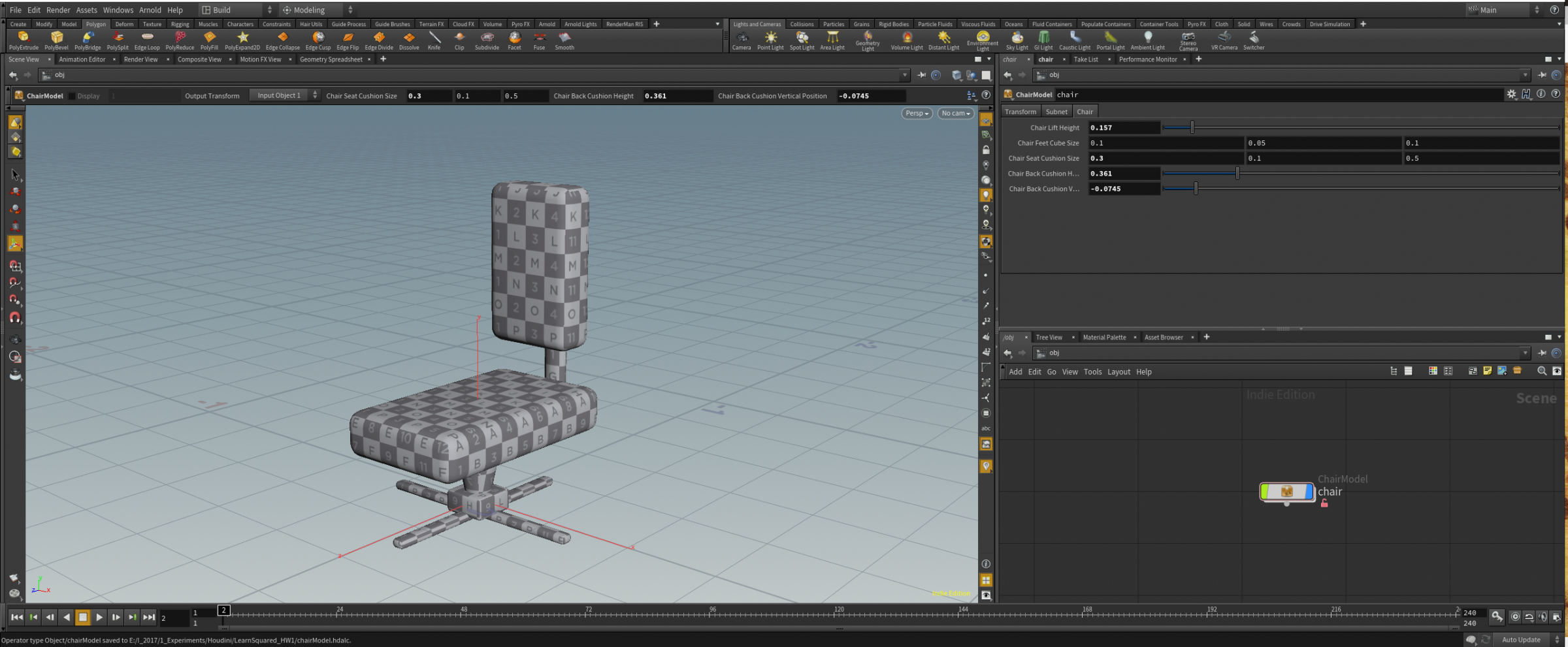The height and width of the screenshot is (647, 1568).
Task: Open the Arnold menu
Action: [150, 9]
